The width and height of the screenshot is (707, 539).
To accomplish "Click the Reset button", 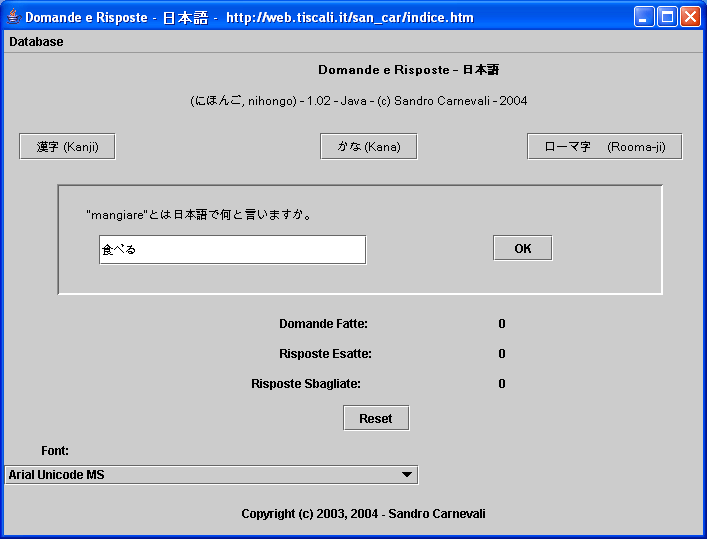I will tap(376, 418).
